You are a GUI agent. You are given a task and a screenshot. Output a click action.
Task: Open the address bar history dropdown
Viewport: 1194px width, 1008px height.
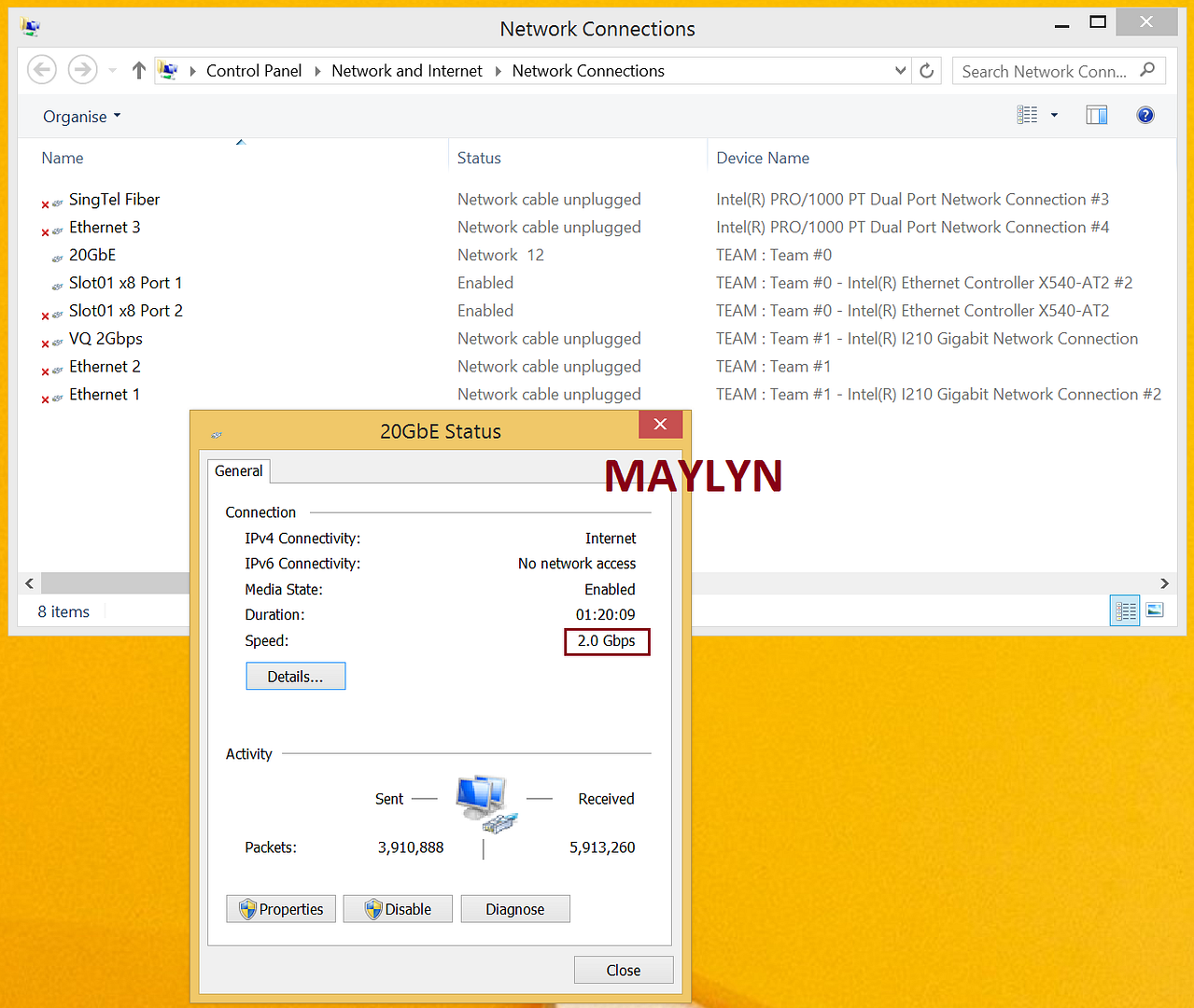[900, 70]
